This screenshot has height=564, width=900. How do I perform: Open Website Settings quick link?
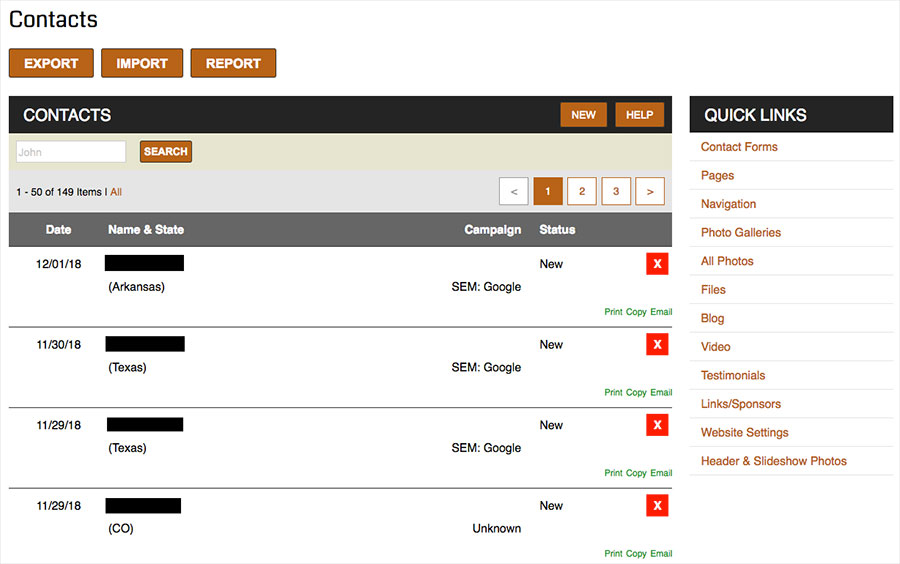pyautogui.click(x=744, y=433)
